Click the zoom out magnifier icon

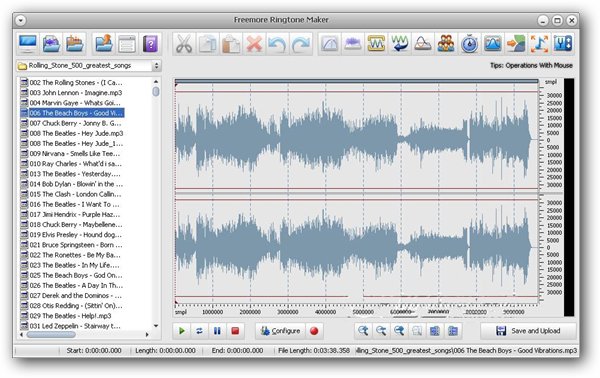pyautogui.click(x=381, y=331)
